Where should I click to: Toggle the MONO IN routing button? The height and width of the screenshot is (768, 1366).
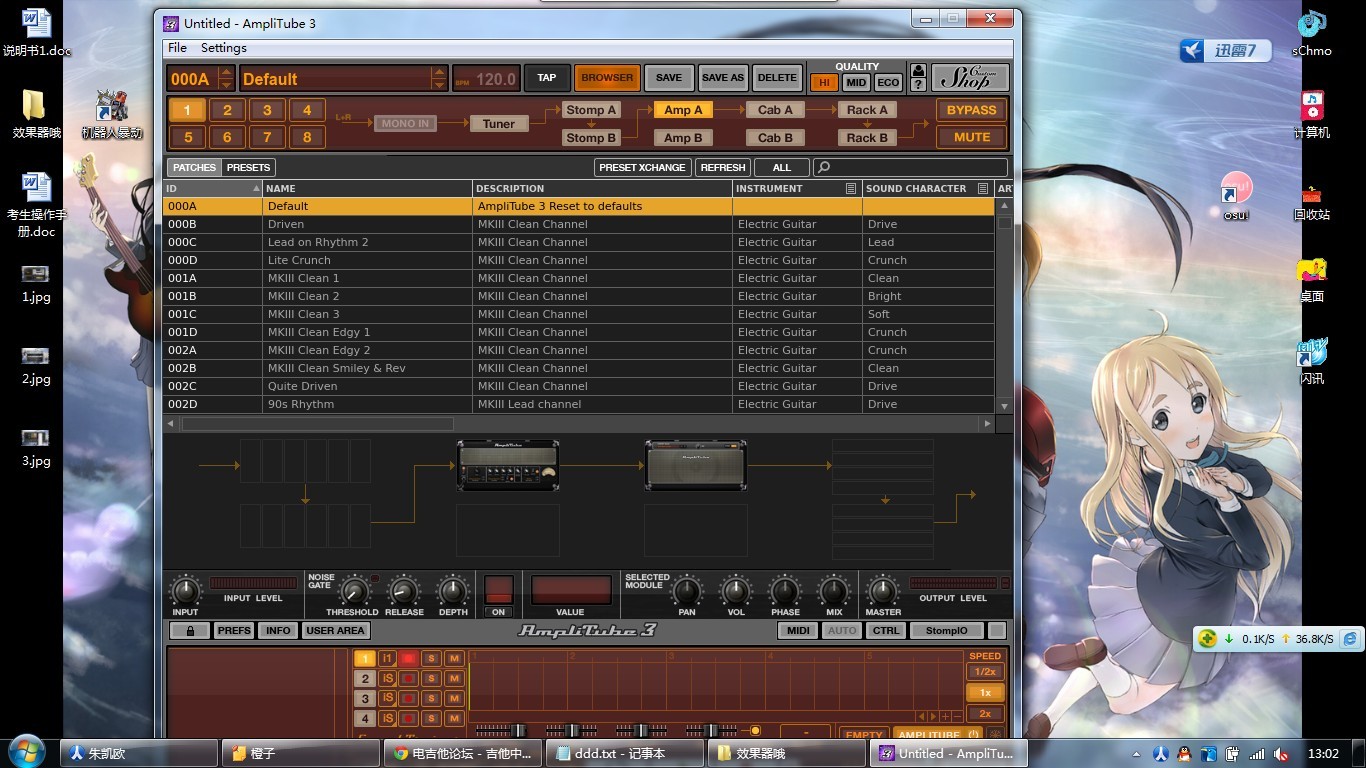click(x=405, y=124)
